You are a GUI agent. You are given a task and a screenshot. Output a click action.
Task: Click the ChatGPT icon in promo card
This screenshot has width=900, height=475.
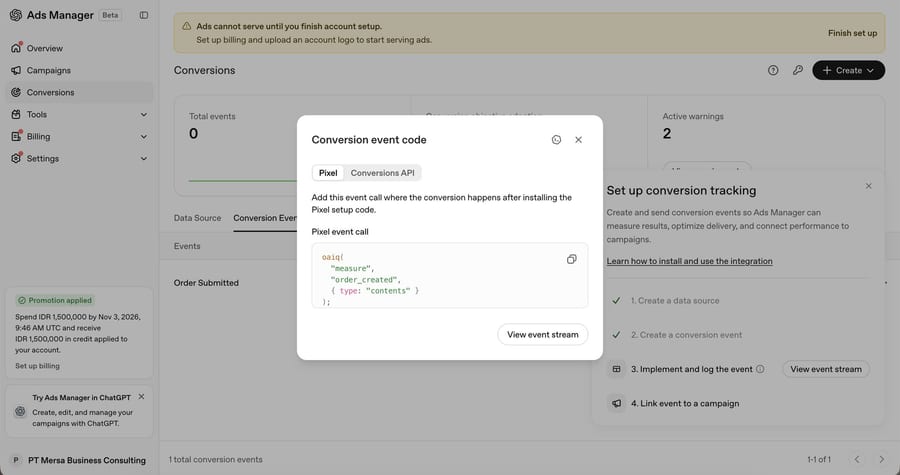coord(20,411)
